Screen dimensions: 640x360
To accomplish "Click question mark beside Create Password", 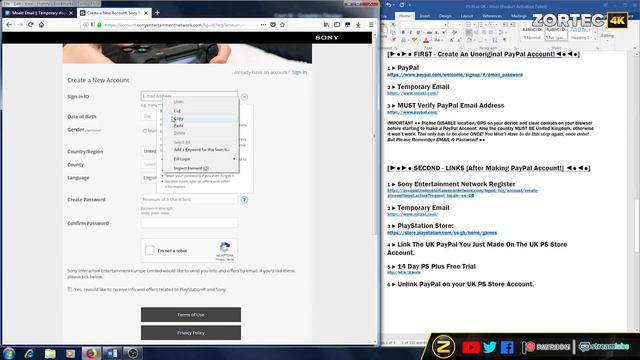I will (x=244, y=200).
